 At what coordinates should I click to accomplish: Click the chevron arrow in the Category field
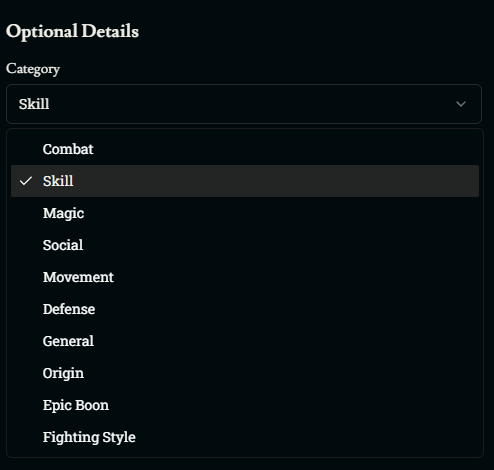[x=461, y=104]
